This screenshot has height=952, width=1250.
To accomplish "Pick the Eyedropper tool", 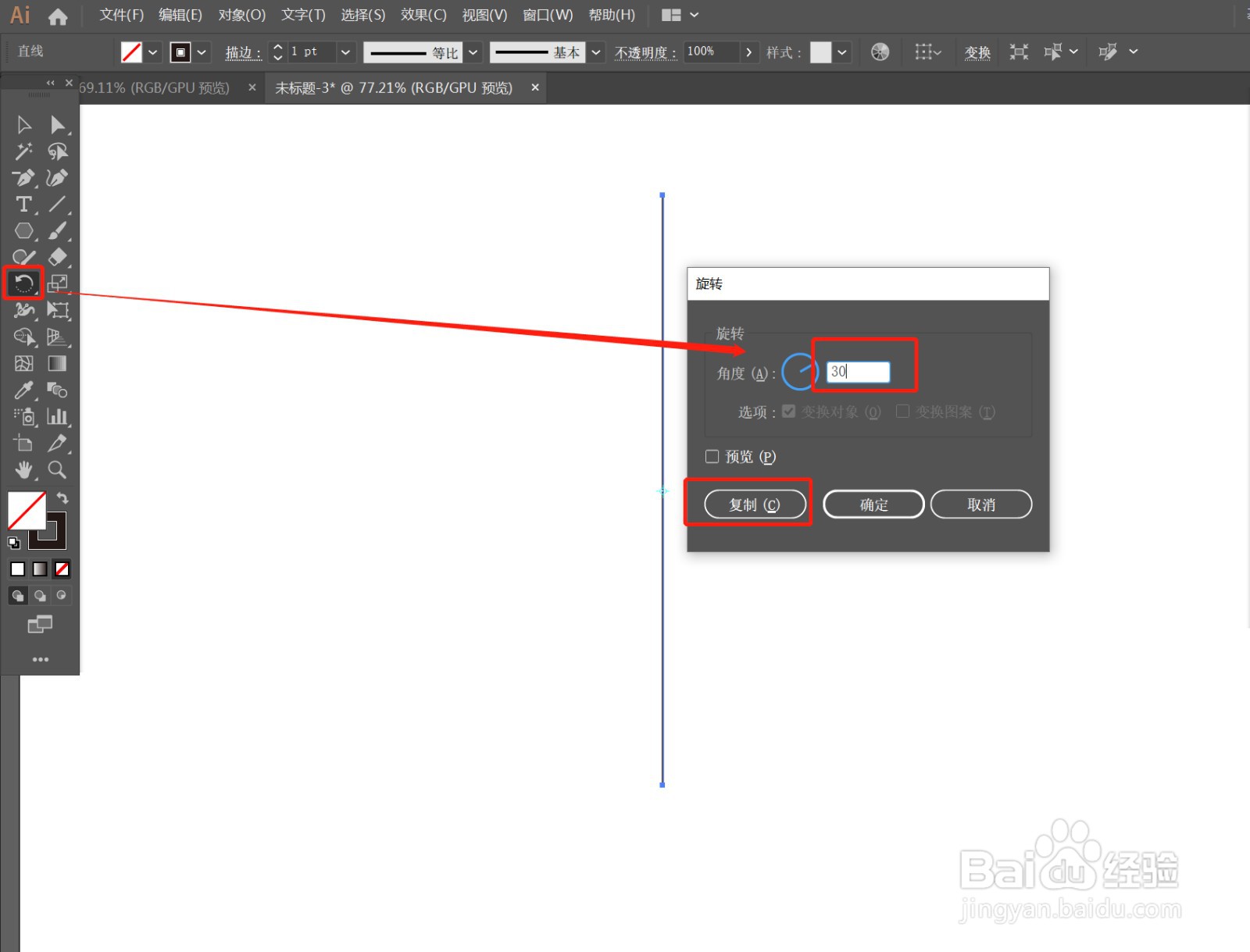I will tap(24, 390).
